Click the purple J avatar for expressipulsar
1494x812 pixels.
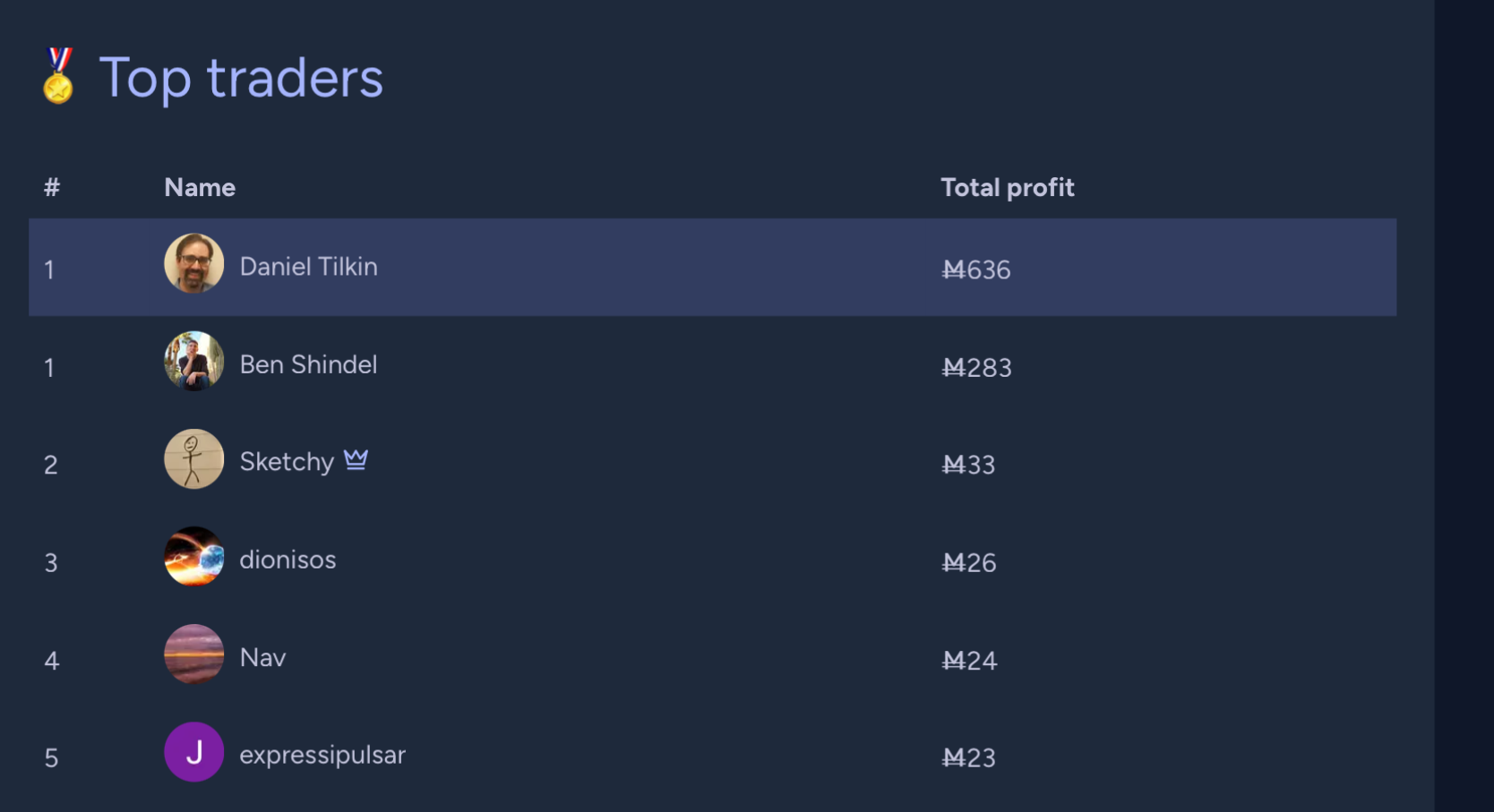(193, 752)
